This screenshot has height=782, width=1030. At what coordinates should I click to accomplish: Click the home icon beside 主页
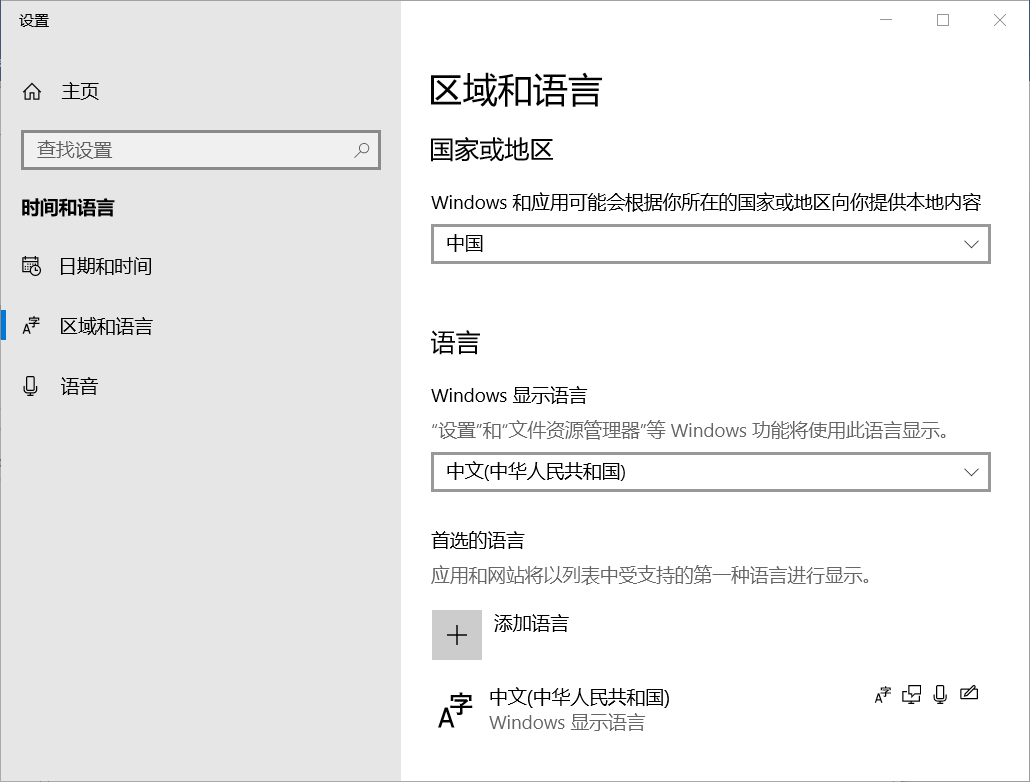click(x=32, y=91)
